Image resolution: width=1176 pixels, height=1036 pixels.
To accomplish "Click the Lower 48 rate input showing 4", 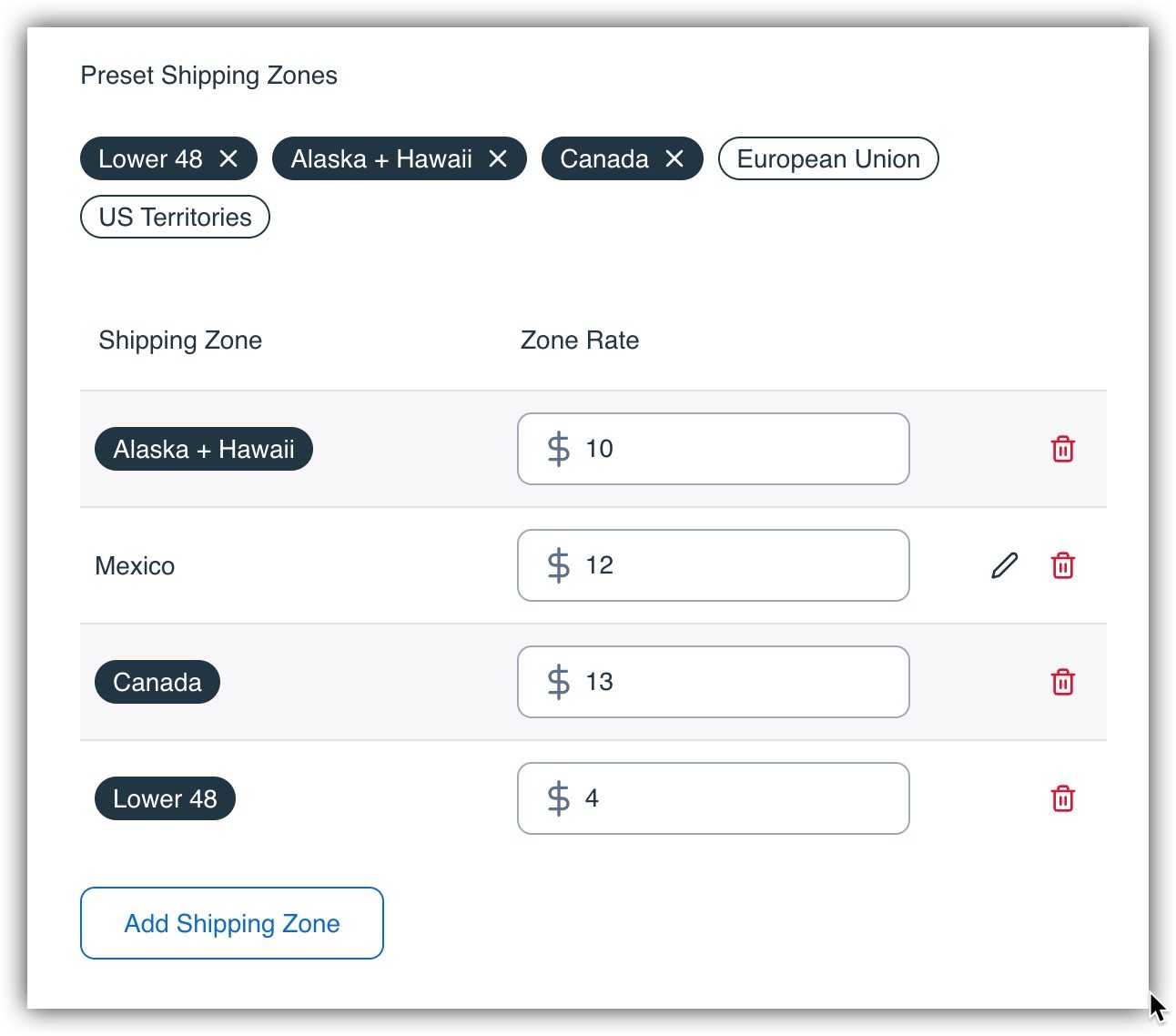I will [728, 798].
